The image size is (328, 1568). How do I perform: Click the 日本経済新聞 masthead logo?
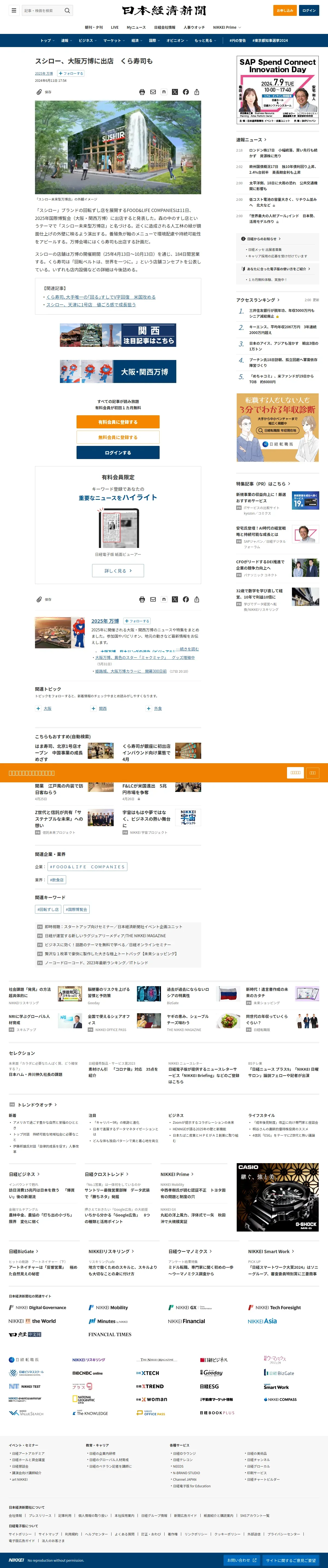[x=164, y=10]
